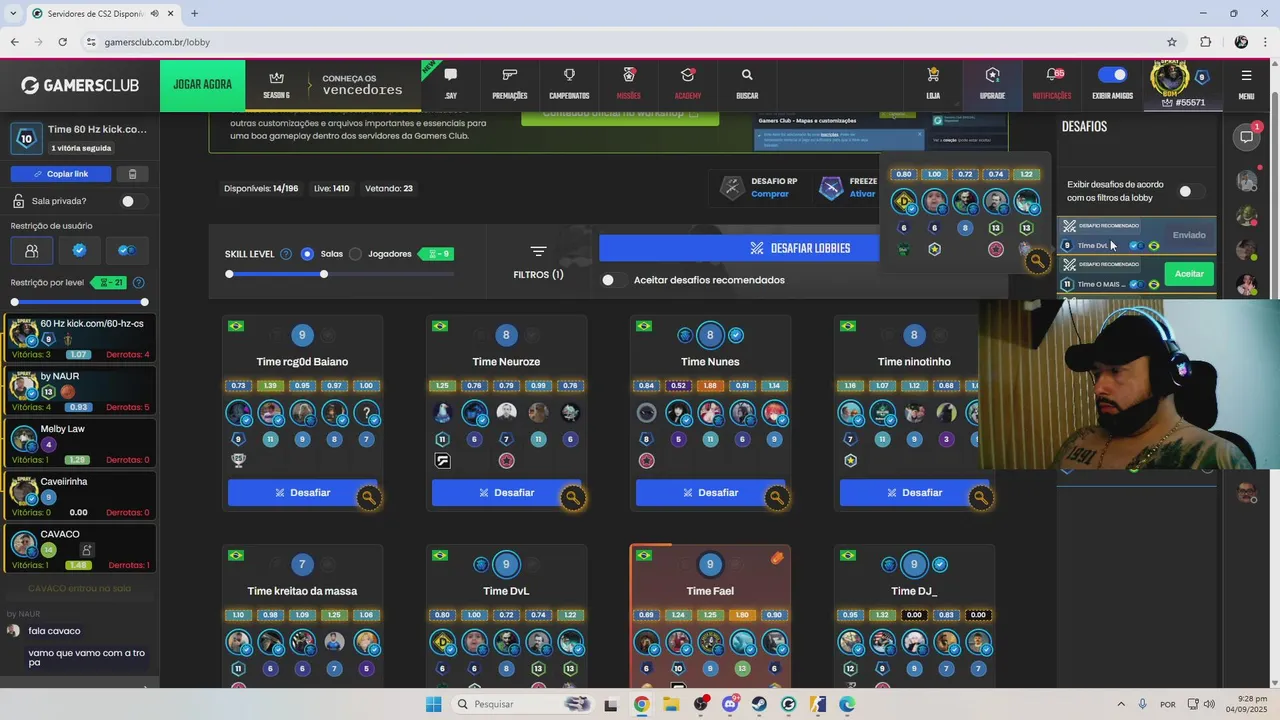Inspect Time rcg0d Baiano lobby magnifier

pos(369,497)
